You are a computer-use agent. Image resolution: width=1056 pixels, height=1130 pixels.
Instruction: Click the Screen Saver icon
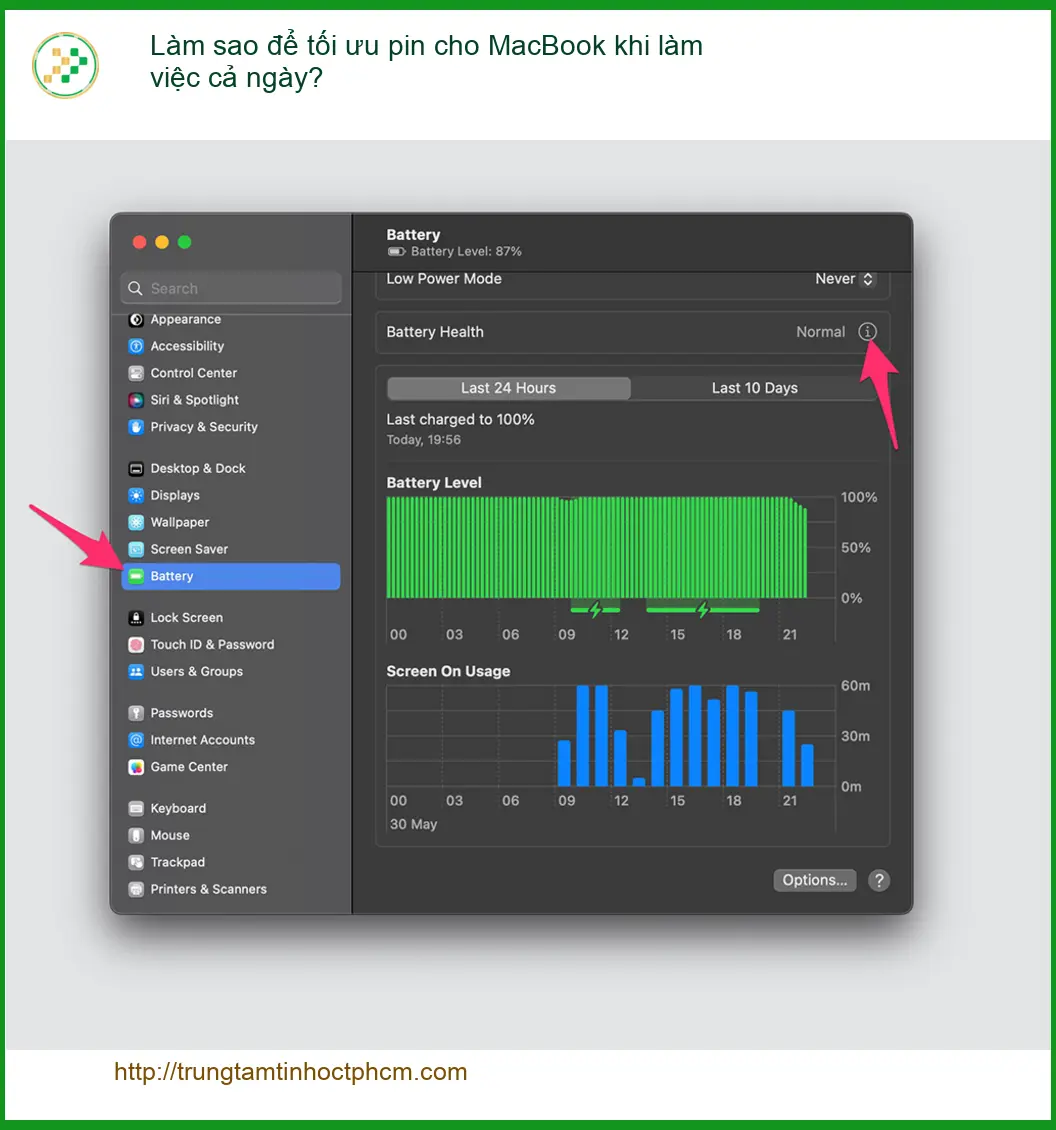tap(136, 549)
